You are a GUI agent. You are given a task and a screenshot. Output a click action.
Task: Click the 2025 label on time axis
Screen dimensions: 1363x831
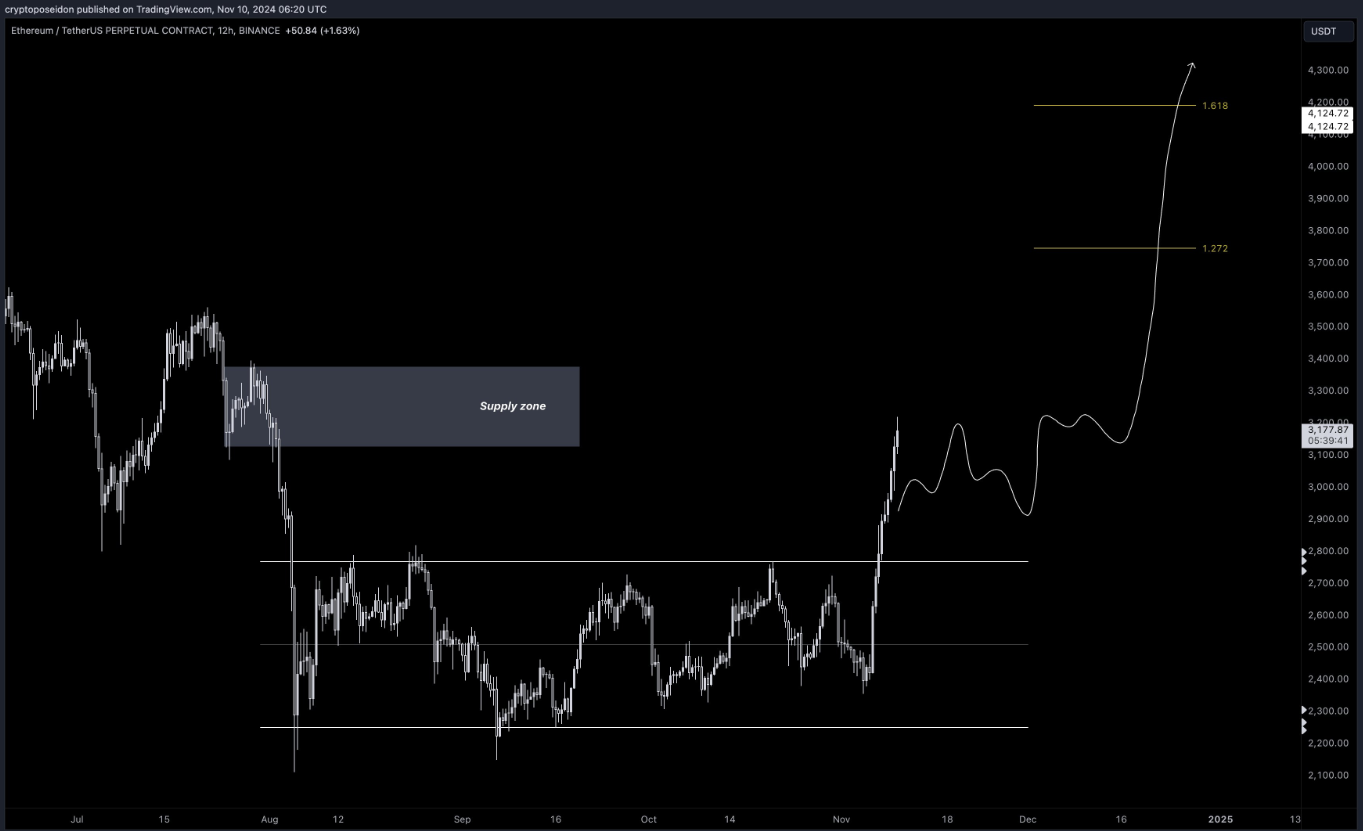pos(1221,819)
